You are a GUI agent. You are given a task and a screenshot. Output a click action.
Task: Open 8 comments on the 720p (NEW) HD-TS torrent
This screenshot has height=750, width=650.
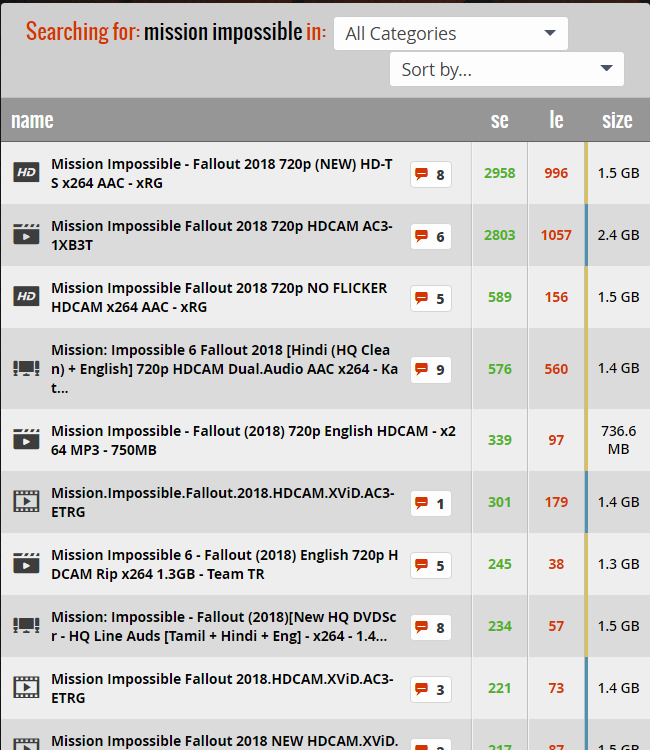coord(430,175)
